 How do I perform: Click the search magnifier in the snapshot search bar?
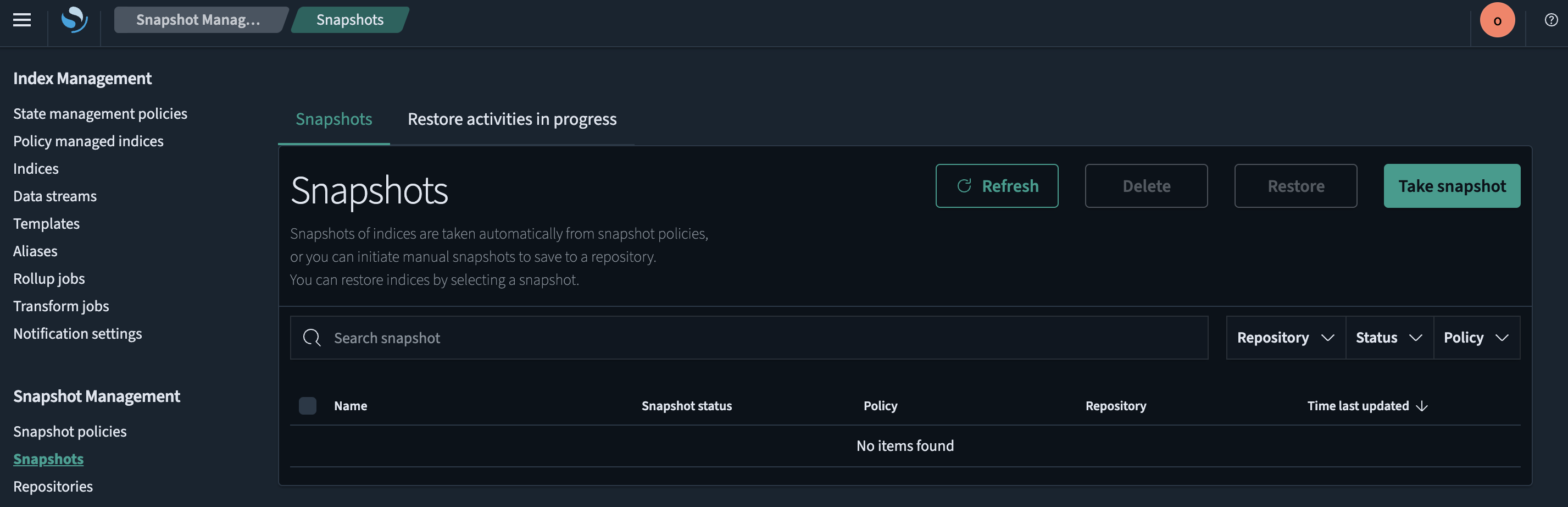click(x=311, y=337)
